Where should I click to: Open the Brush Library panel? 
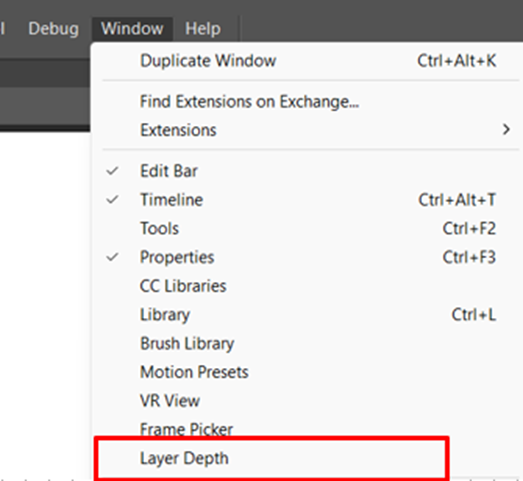[311, 343]
